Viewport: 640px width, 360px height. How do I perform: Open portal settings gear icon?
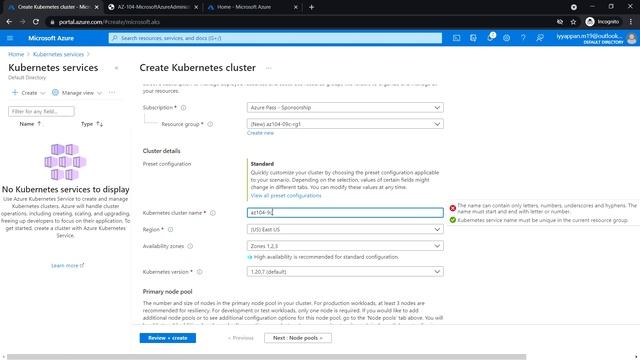pyautogui.click(x=507, y=38)
